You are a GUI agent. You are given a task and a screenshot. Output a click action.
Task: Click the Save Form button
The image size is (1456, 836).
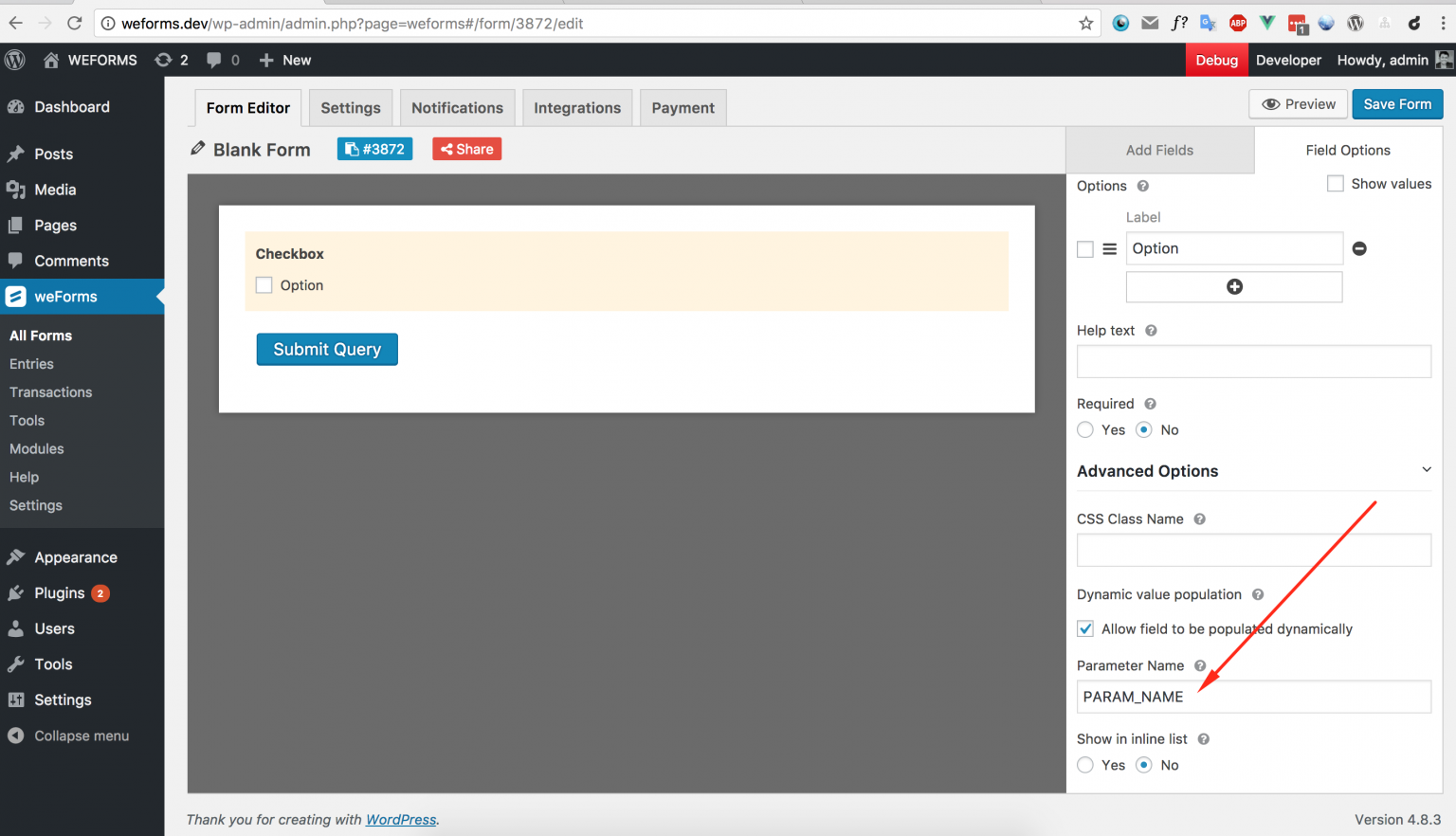pos(1397,104)
